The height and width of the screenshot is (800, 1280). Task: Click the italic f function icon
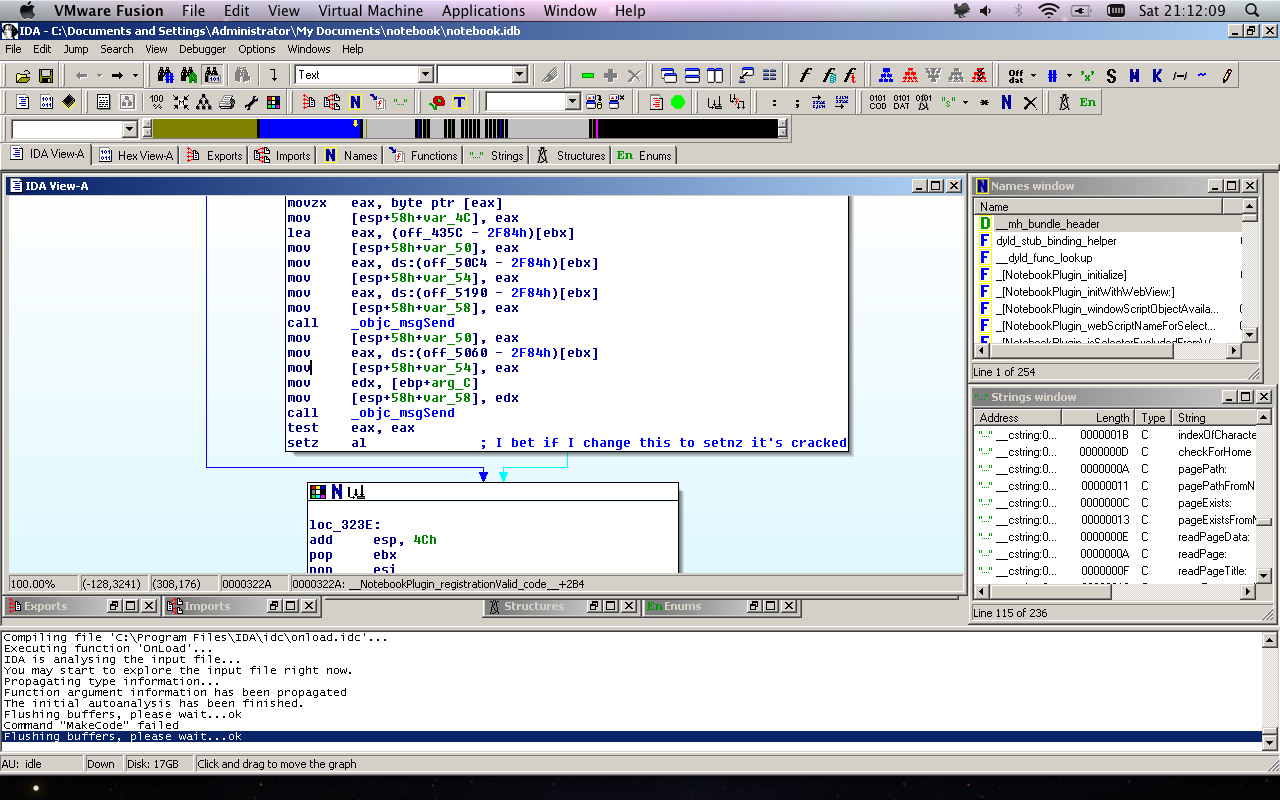pyautogui.click(x=805, y=75)
